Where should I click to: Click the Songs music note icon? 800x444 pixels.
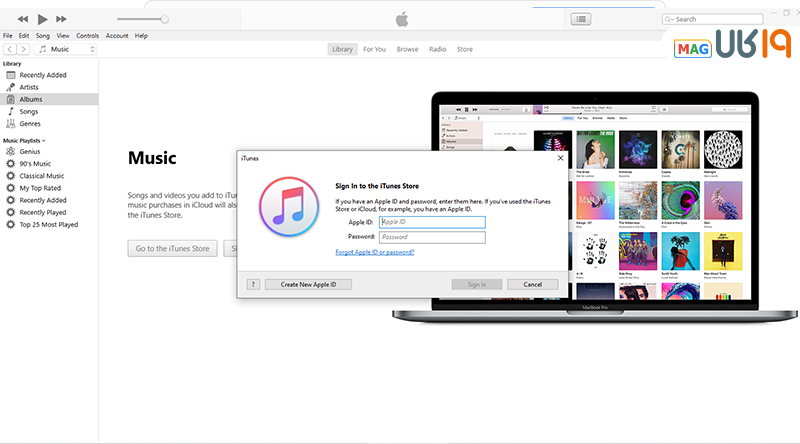(x=11, y=111)
